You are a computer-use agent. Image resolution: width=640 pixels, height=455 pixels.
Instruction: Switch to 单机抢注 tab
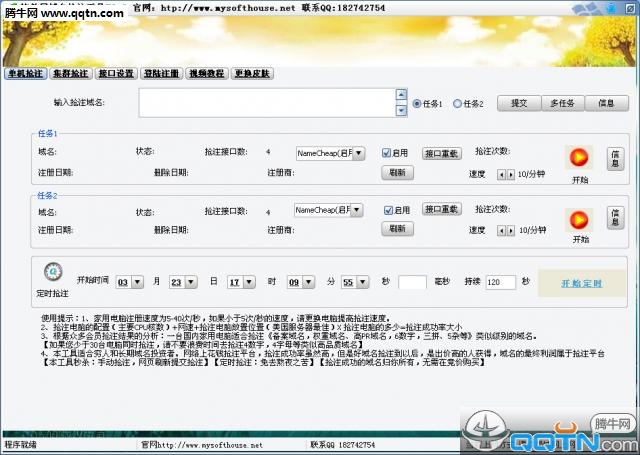coord(26,73)
